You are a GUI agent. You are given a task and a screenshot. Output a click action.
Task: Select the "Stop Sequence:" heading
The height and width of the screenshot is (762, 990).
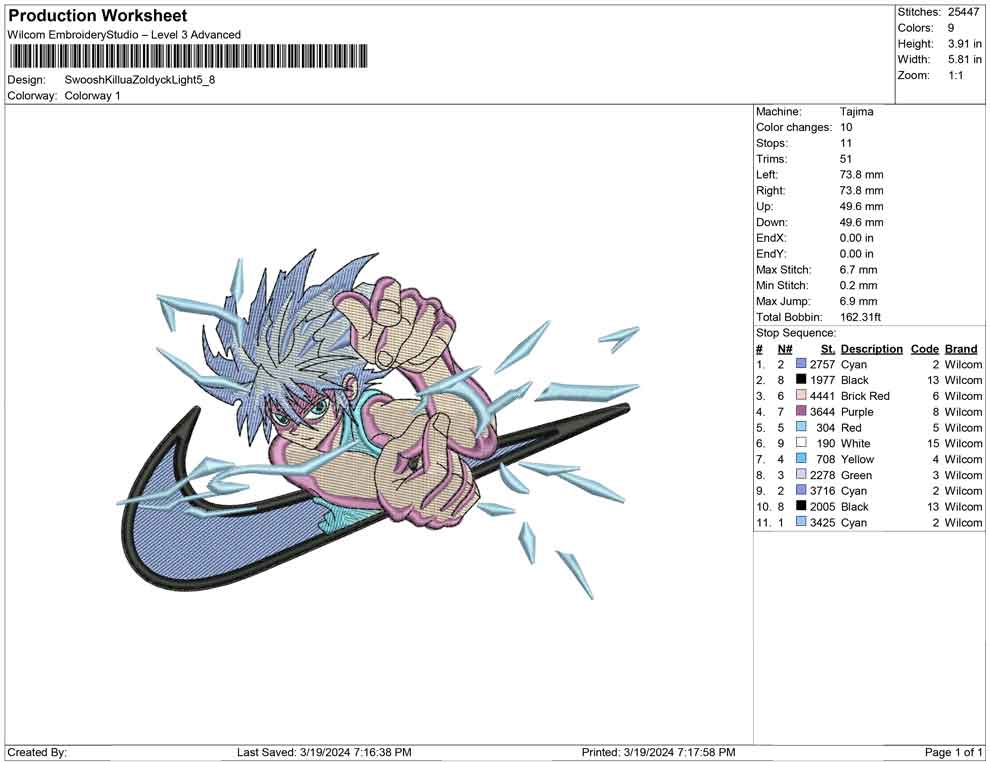pos(796,333)
